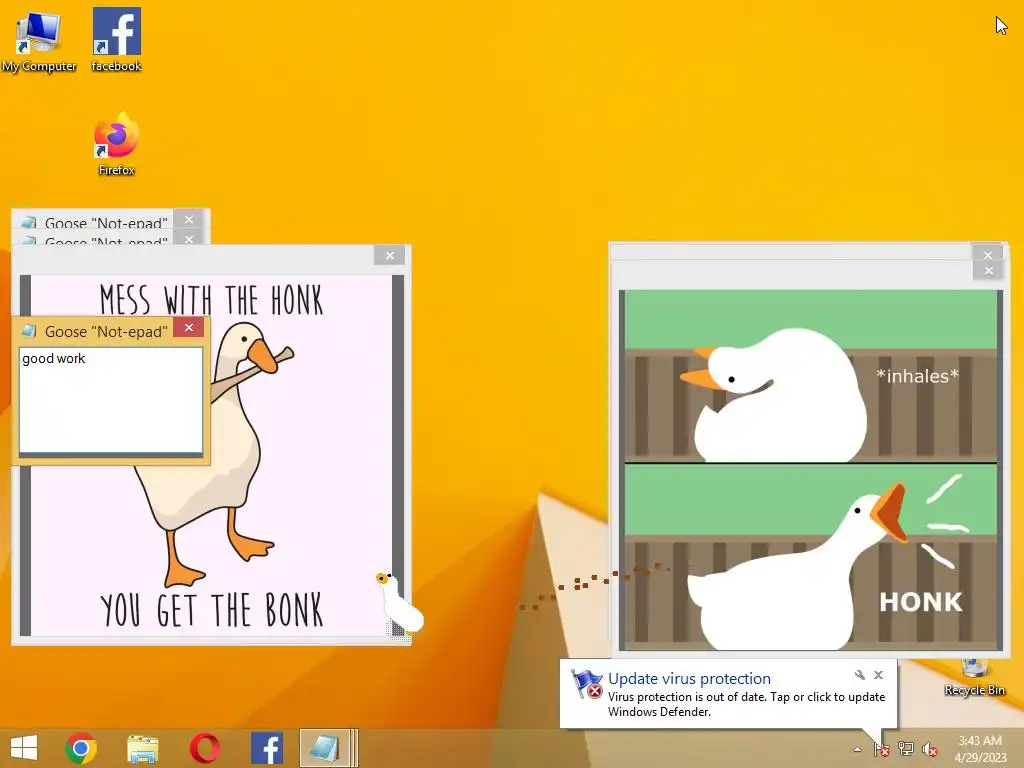This screenshot has height=768, width=1024.
Task: Click the front Goose Not-epad title icon
Action: [x=28, y=331]
